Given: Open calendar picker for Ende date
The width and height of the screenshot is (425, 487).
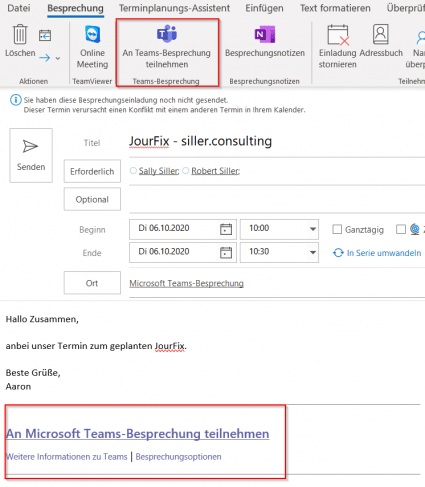Looking at the screenshot, I should [226, 253].
